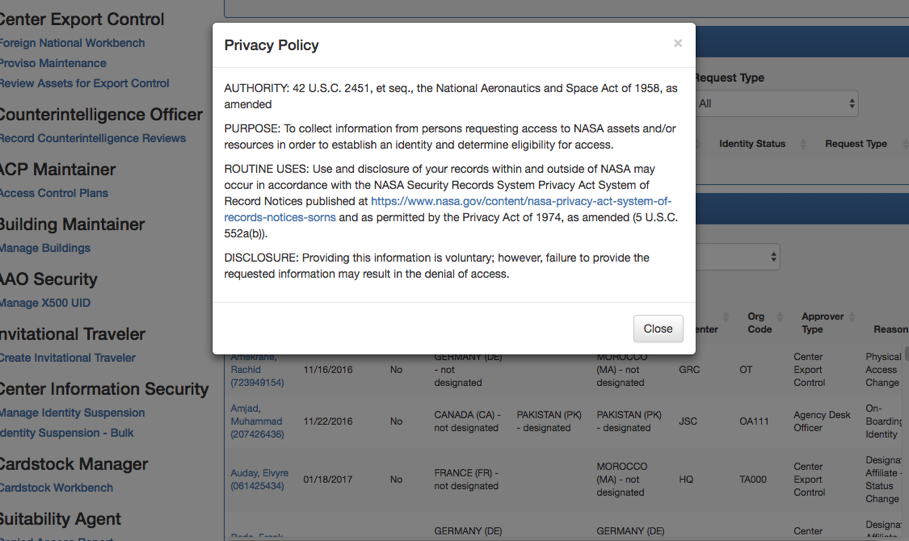Open the dropdown above the Org Code column
This screenshot has height=541, width=909.
click(x=738, y=257)
